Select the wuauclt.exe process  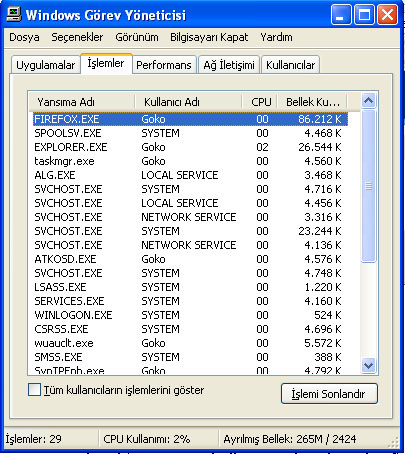click(190, 343)
